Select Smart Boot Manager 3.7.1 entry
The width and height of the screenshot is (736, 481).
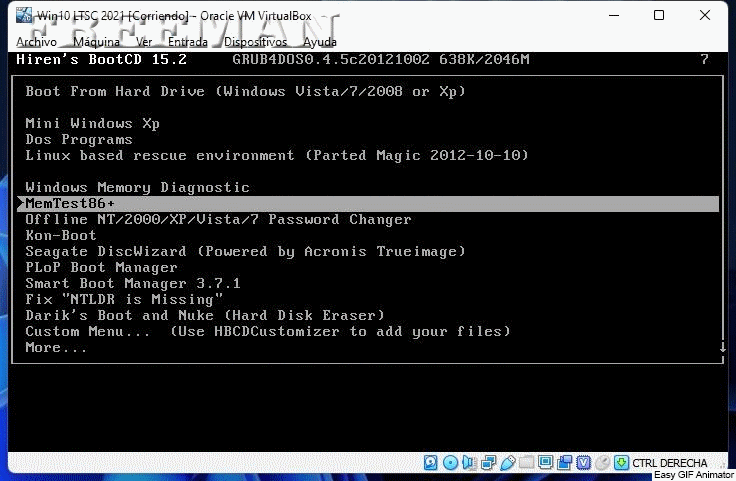pyautogui.click(x=133, y=283)
